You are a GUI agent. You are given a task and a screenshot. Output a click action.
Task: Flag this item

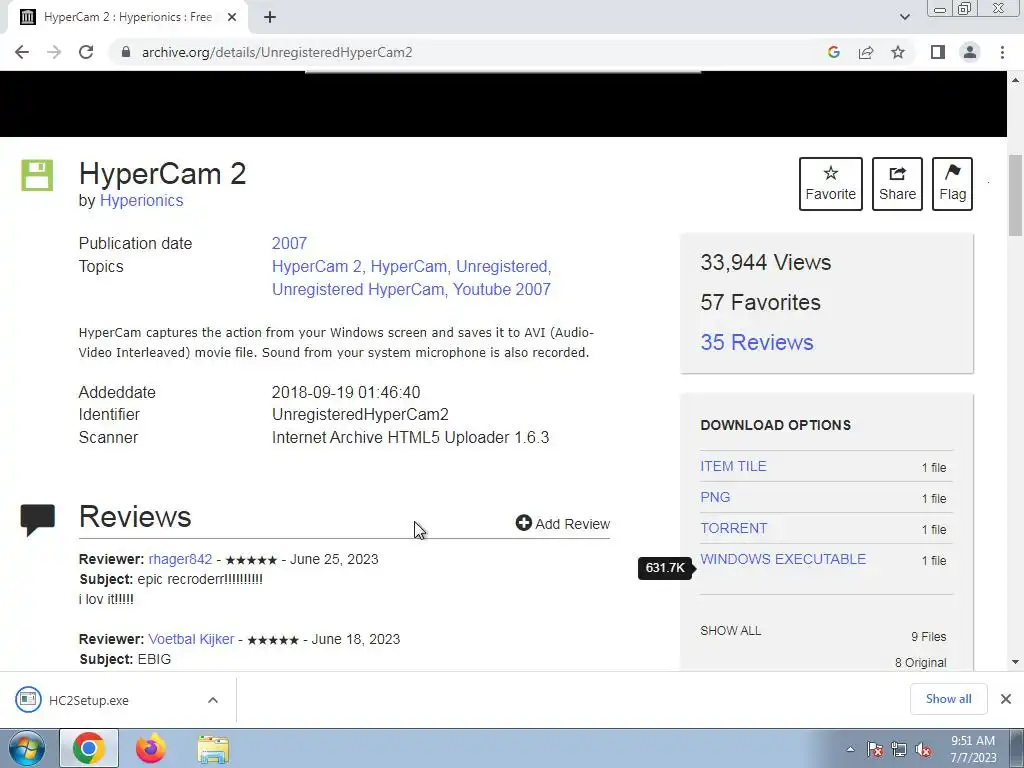pos(952,184)
